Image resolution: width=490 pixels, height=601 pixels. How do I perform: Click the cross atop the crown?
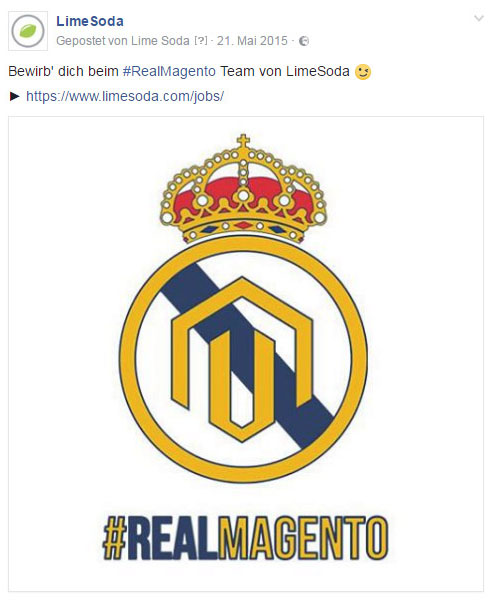tap(243, 141)
